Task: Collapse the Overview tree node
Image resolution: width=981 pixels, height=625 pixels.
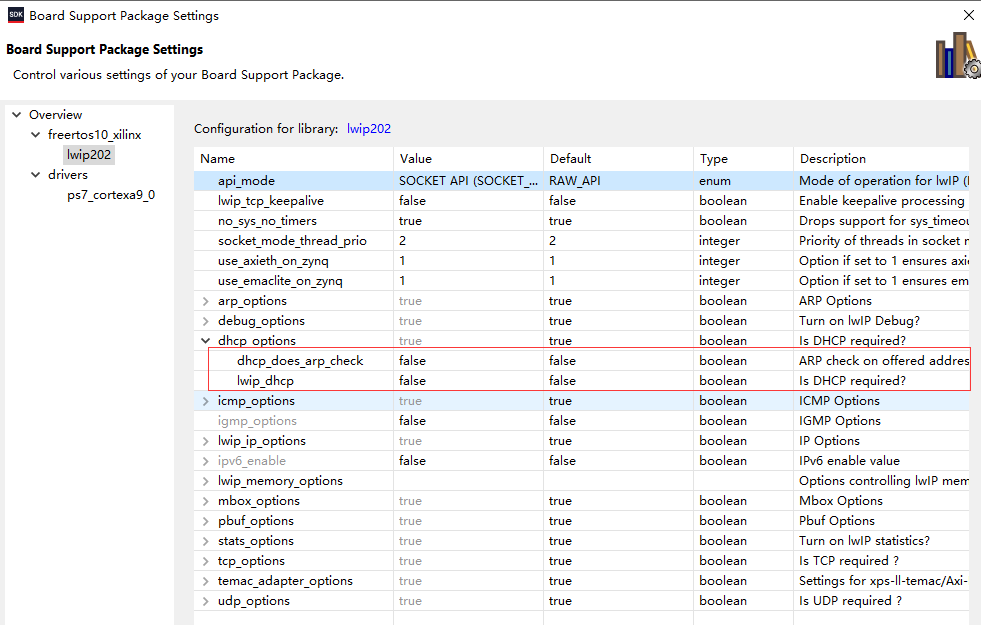Action: pos(16,114)
